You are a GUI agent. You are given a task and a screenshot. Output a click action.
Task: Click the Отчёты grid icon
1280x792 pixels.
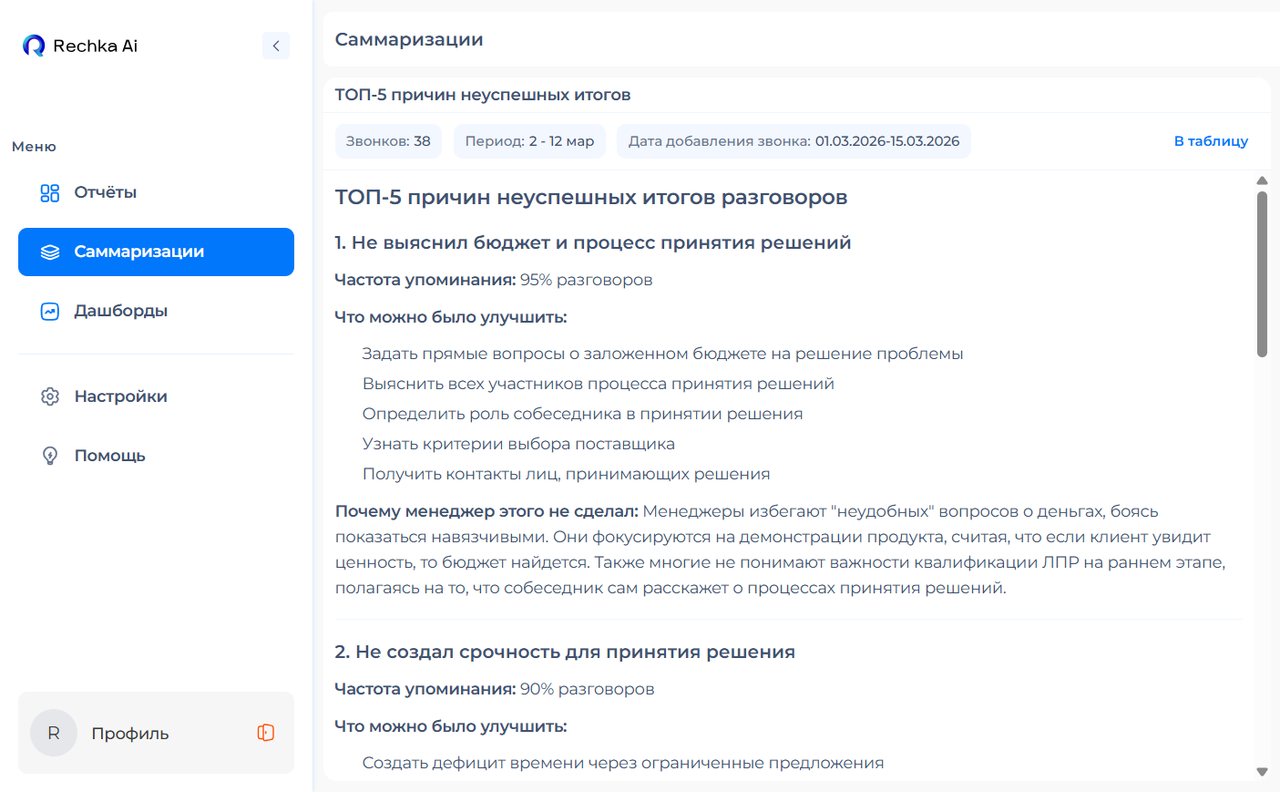click(50, 193)
